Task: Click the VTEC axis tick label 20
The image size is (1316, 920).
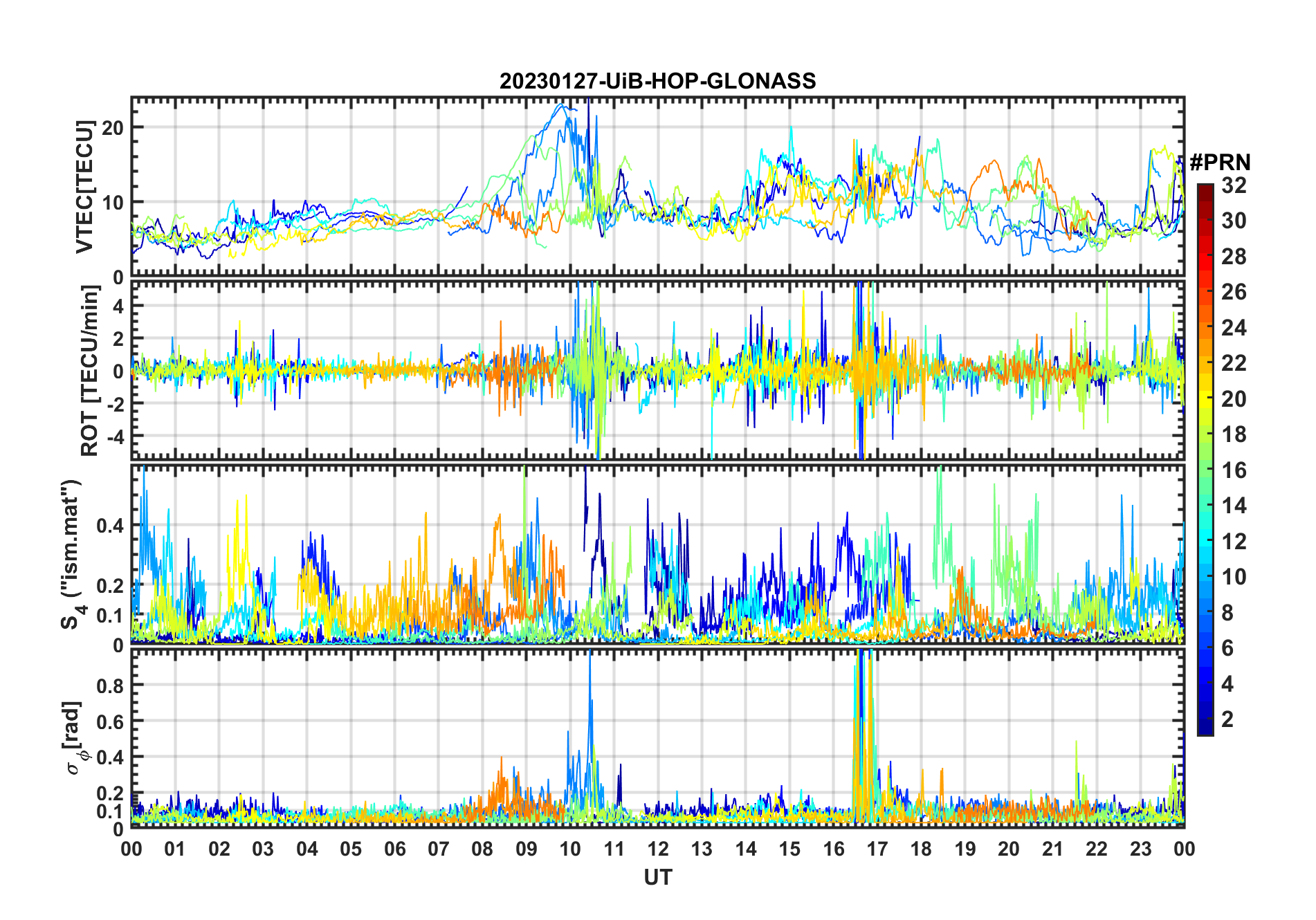Action: pyautogui.click(x=113, y=127)
